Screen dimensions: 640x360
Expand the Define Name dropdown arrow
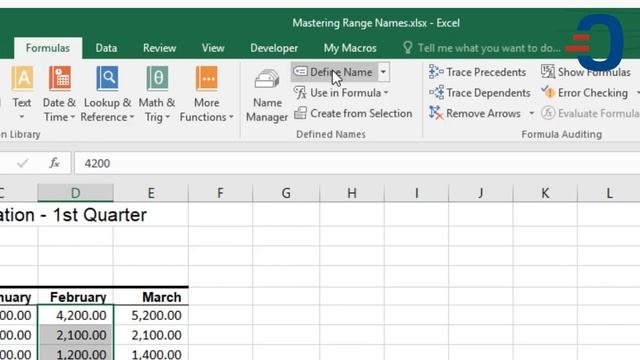click(384, 72)
